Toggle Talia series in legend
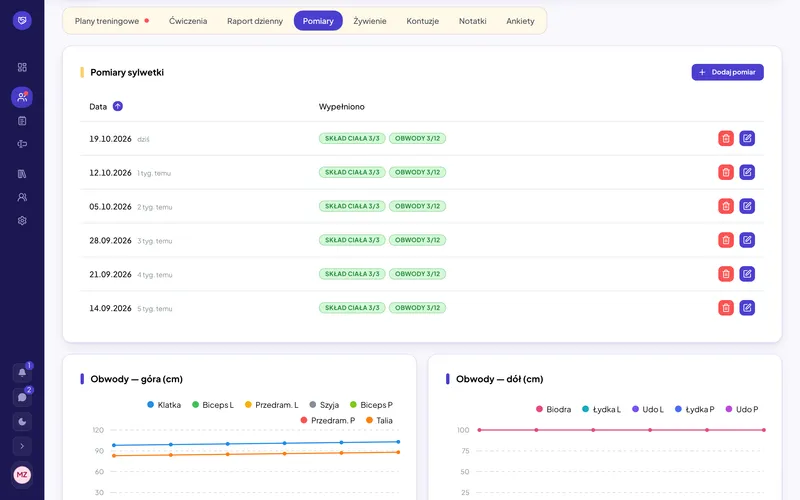 tap(379, 420)
